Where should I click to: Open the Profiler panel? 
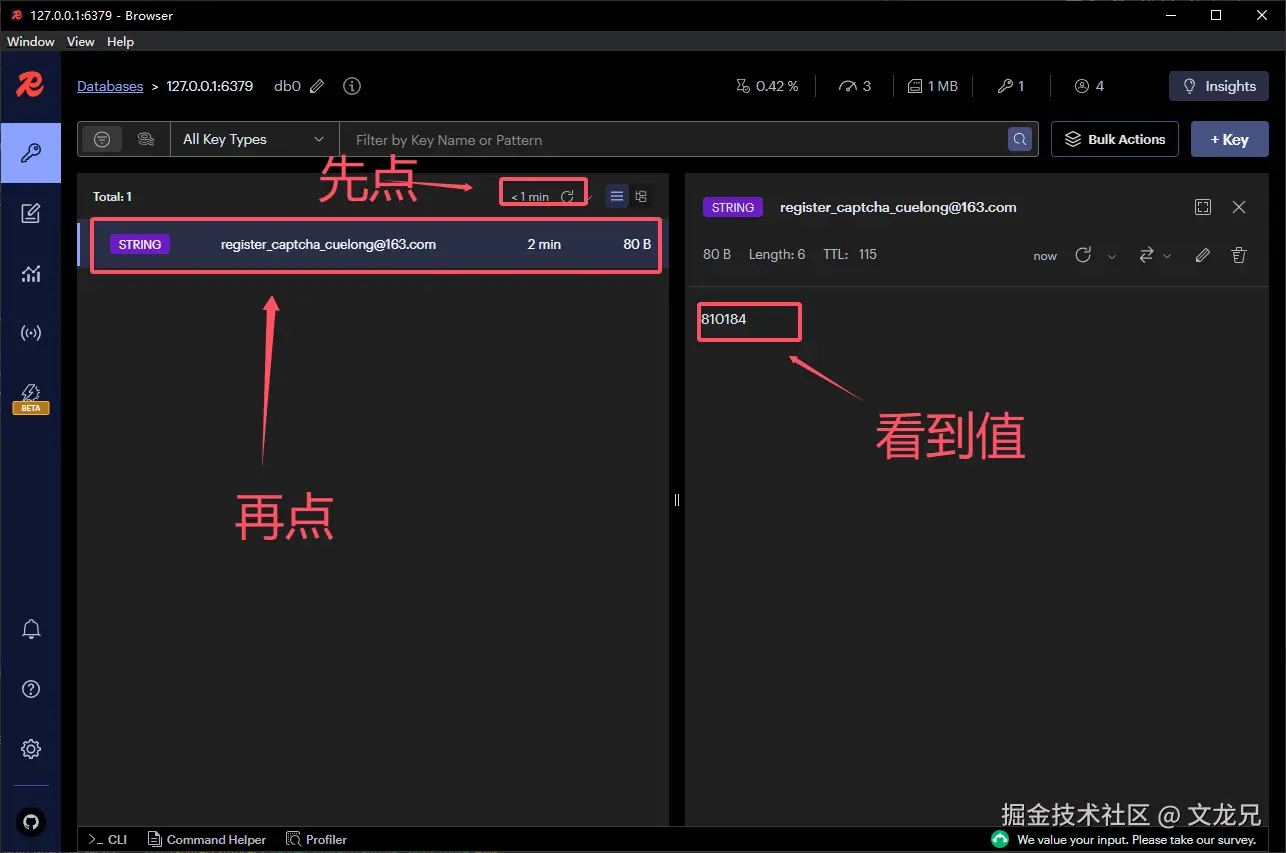pyautogui.click(x=317, y=840)
